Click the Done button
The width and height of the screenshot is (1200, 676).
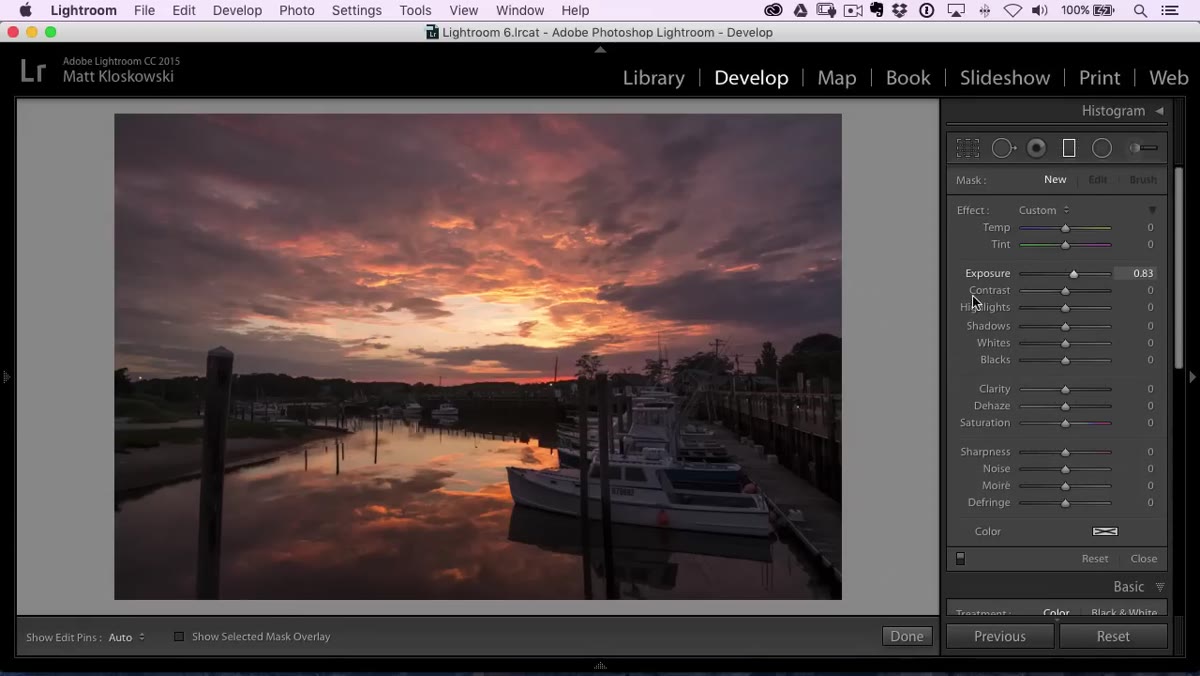(x=907, y=636)
